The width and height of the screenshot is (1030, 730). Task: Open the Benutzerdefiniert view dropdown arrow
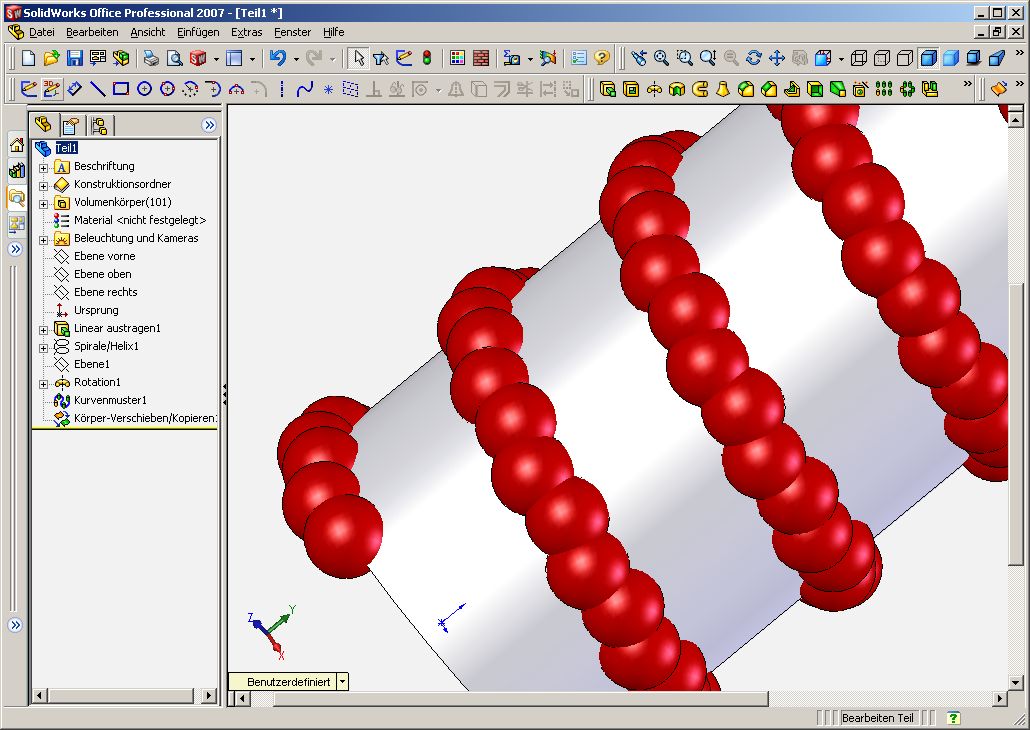(x=343, y=681)
